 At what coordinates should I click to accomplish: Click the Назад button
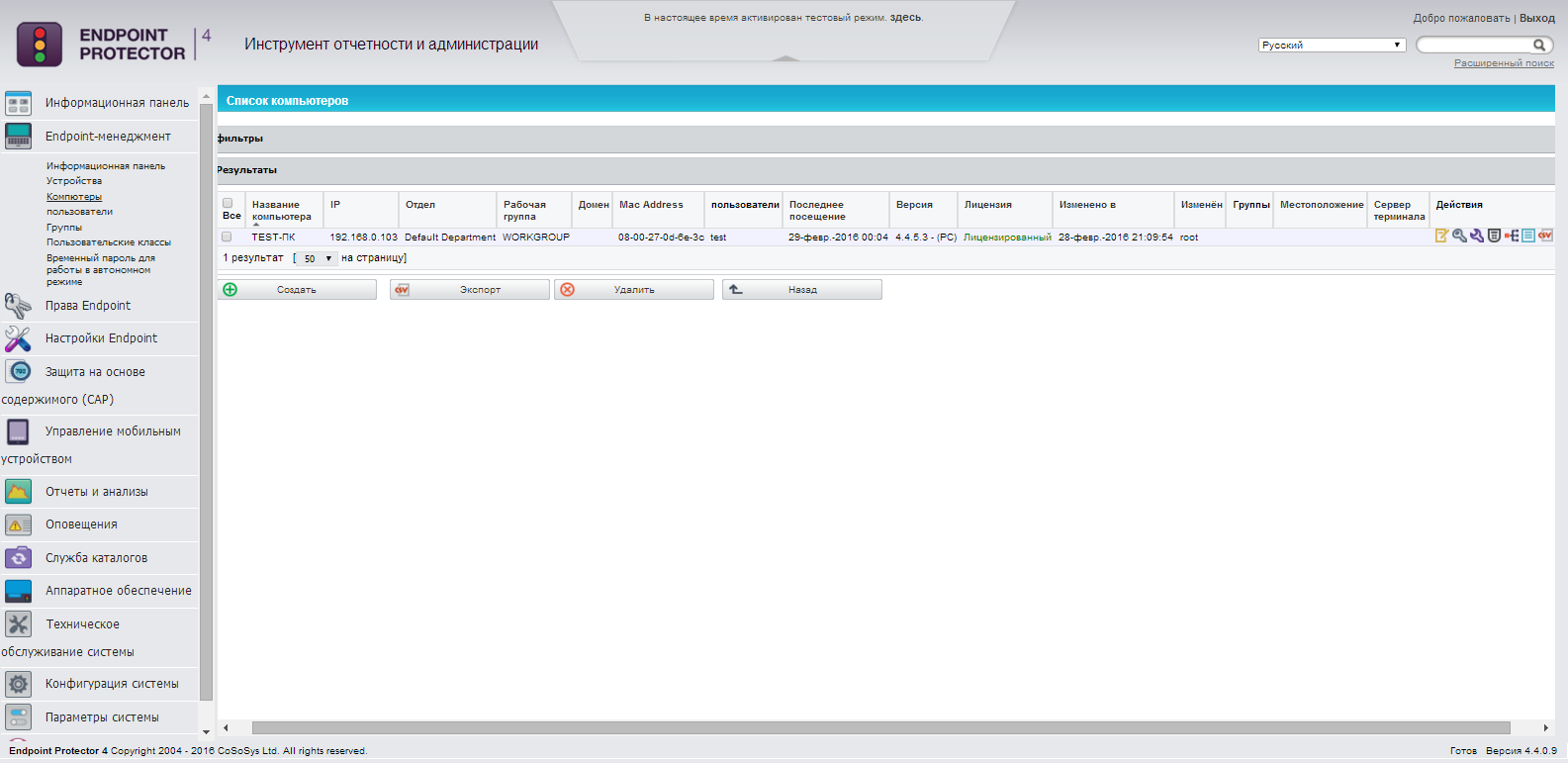point(802,290)
